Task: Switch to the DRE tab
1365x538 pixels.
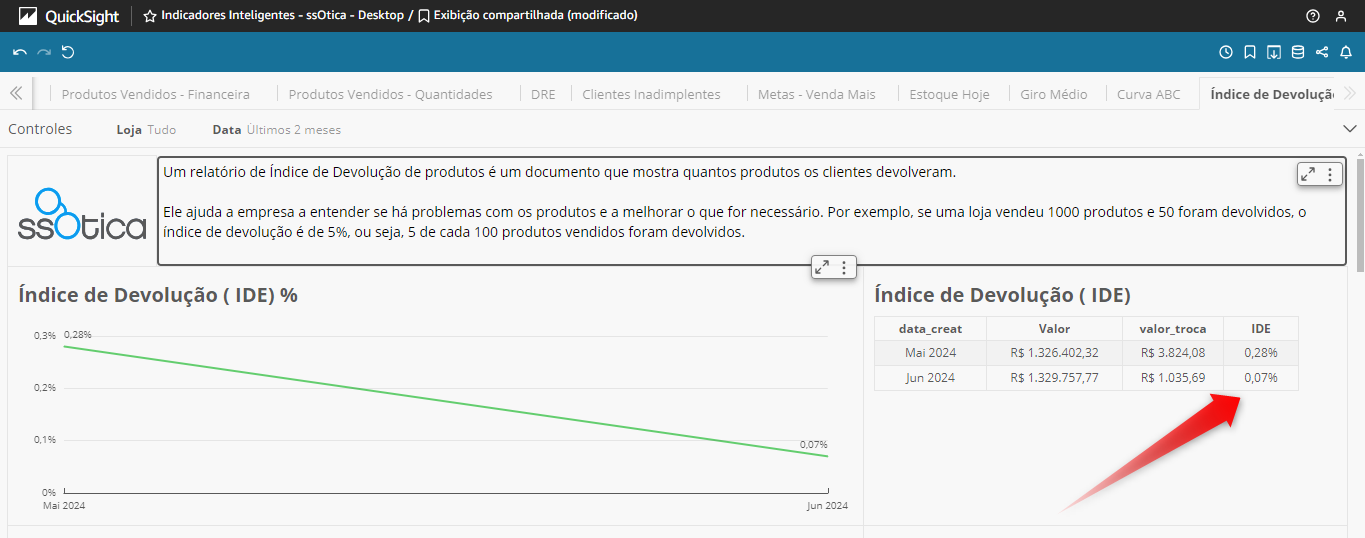Action: [543, 94]
